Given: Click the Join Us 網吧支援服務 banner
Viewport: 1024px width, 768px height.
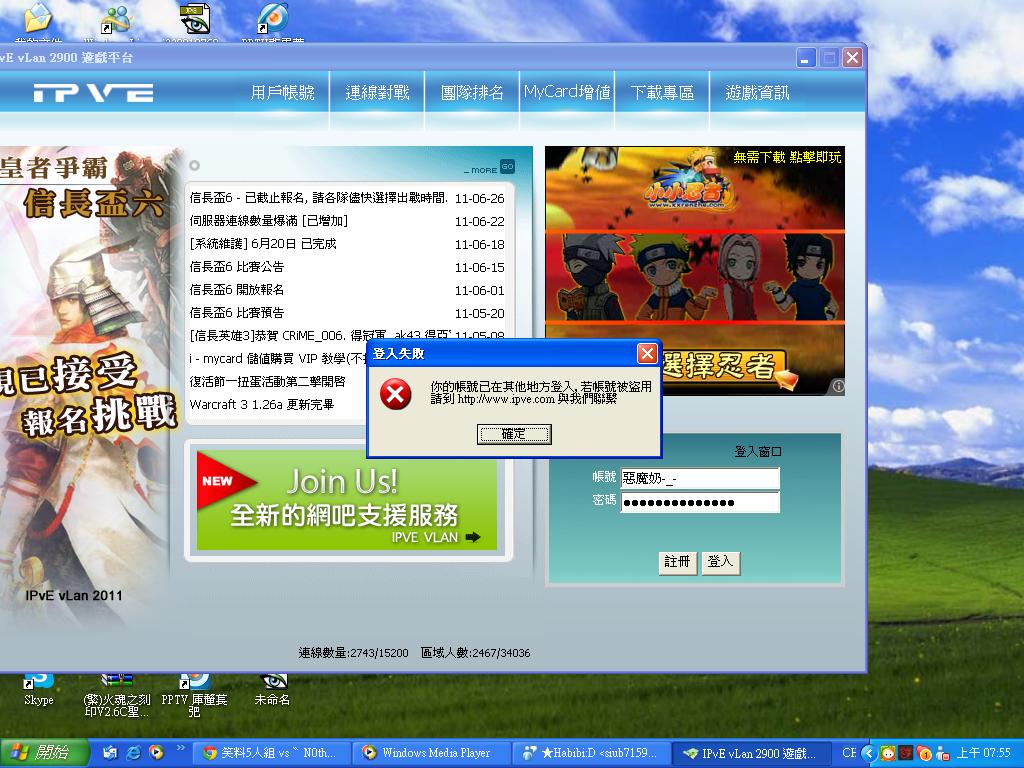Looking at the screenshot, I should tap(347, 501).
